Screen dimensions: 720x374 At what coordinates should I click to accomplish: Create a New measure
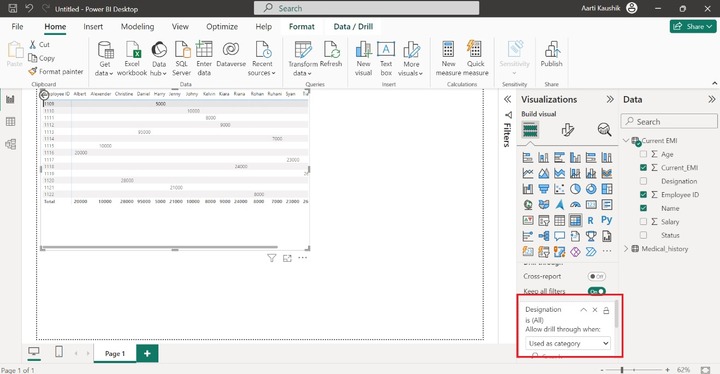tap(448, 58)
